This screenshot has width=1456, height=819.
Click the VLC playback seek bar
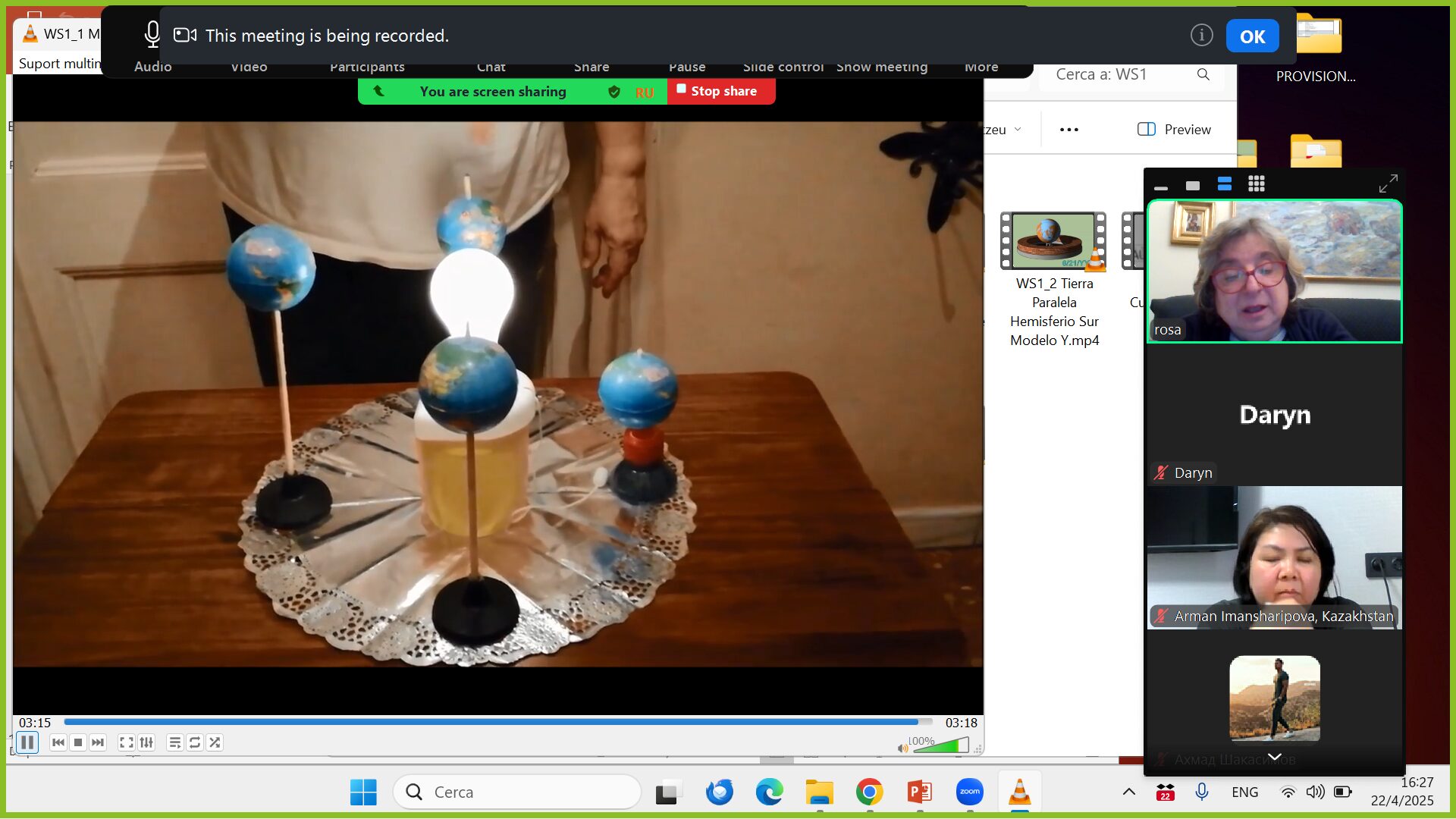(x=493, y=722)
